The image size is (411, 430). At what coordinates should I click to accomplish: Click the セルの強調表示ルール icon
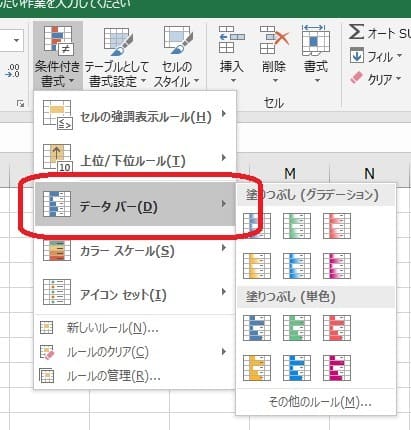(57, 114)
